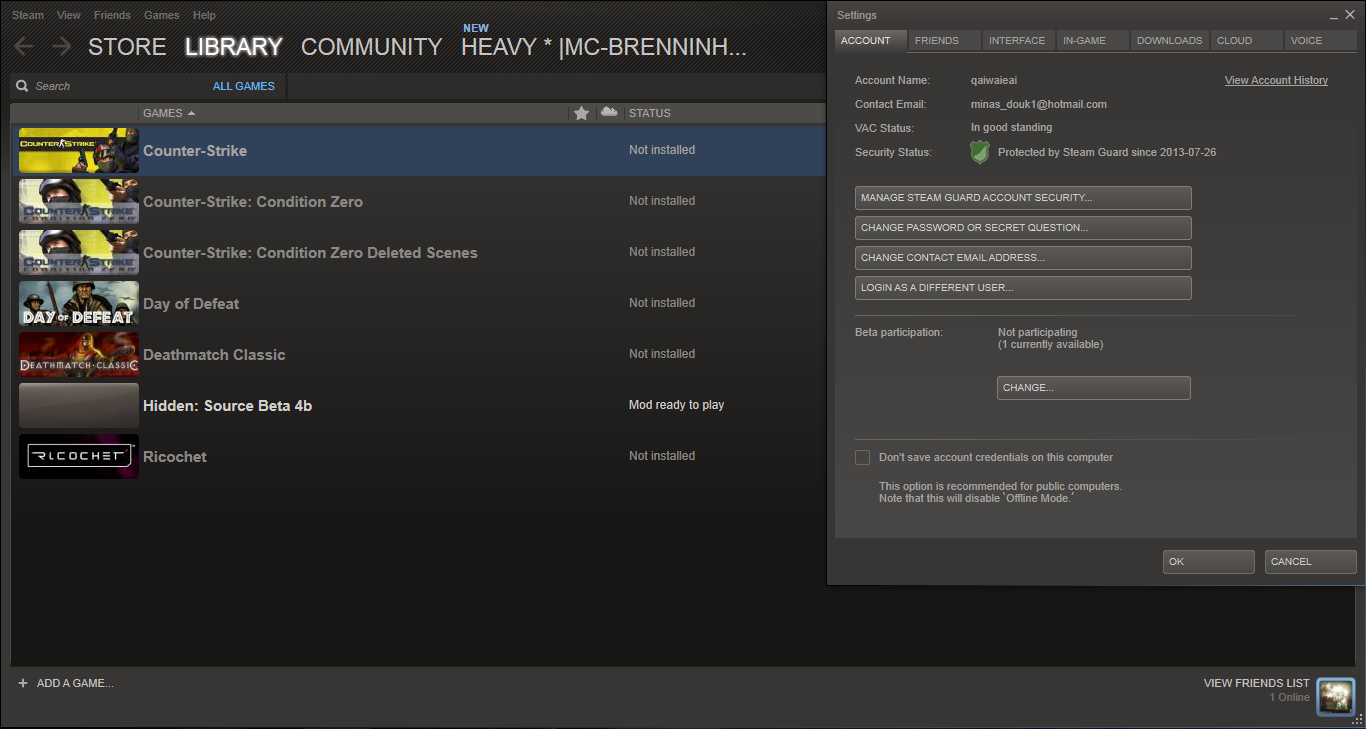Open the Steam menu
This screenshot has width=1366, height=729.
28,16
